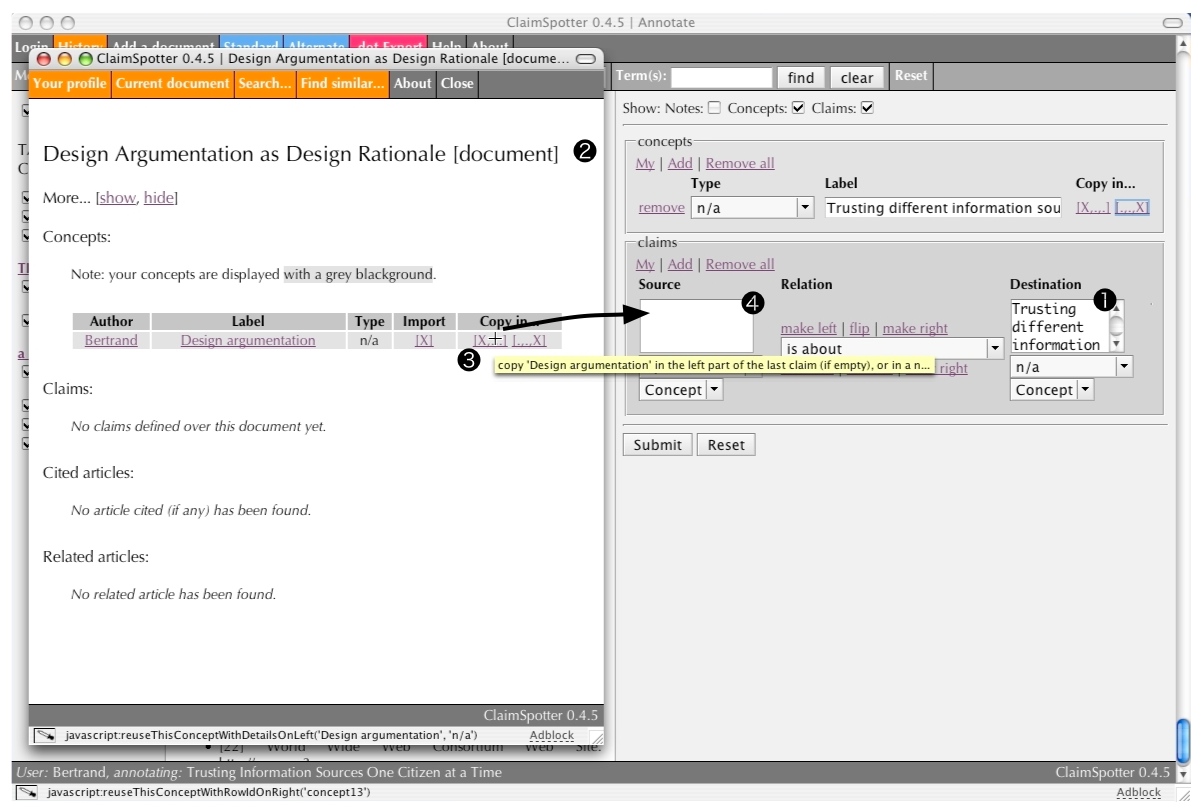Open the Destination Concept dropdown

click(1052, 390)
